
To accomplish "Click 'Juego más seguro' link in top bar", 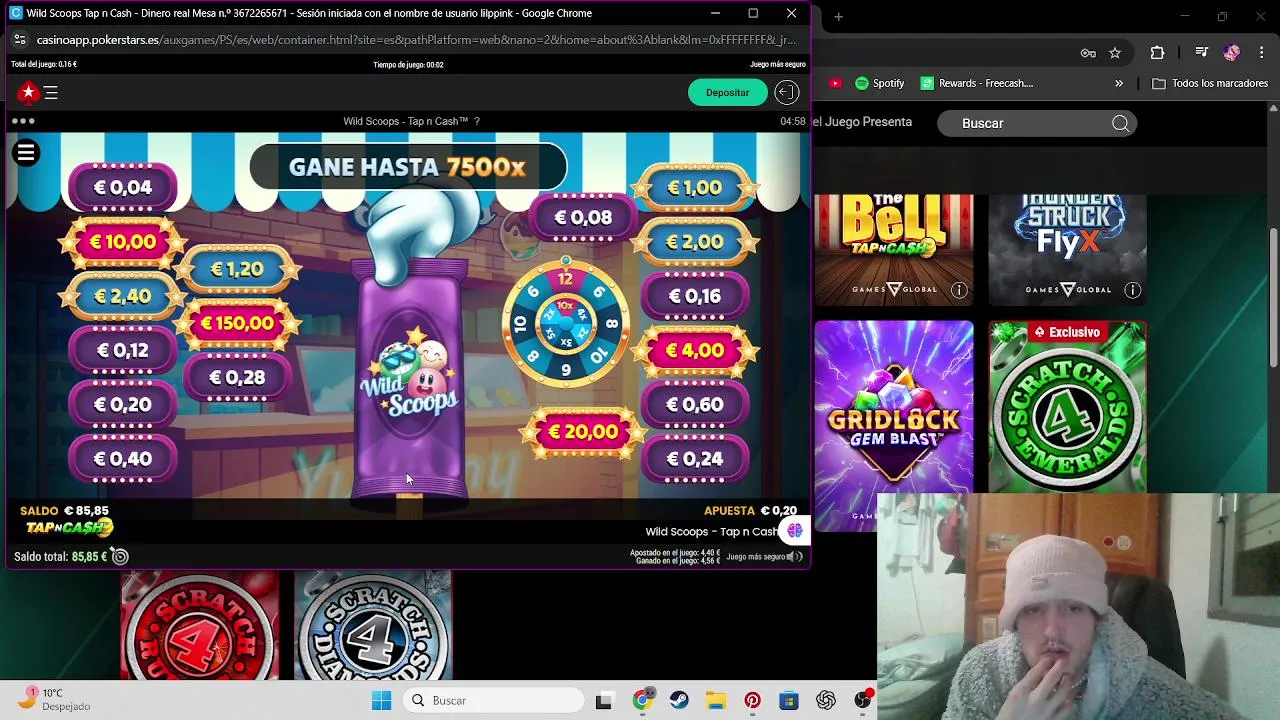I will pyautogui.click(x=777, y=64).
